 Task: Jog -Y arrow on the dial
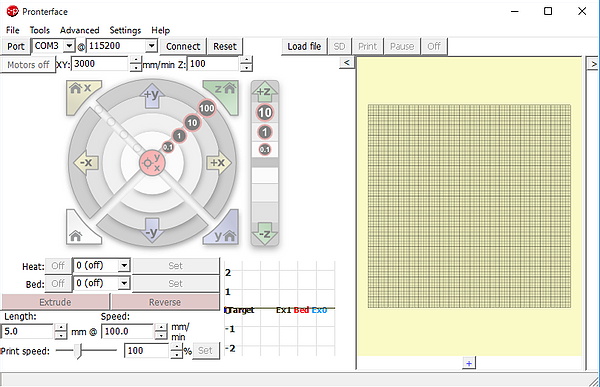point(152,230)
